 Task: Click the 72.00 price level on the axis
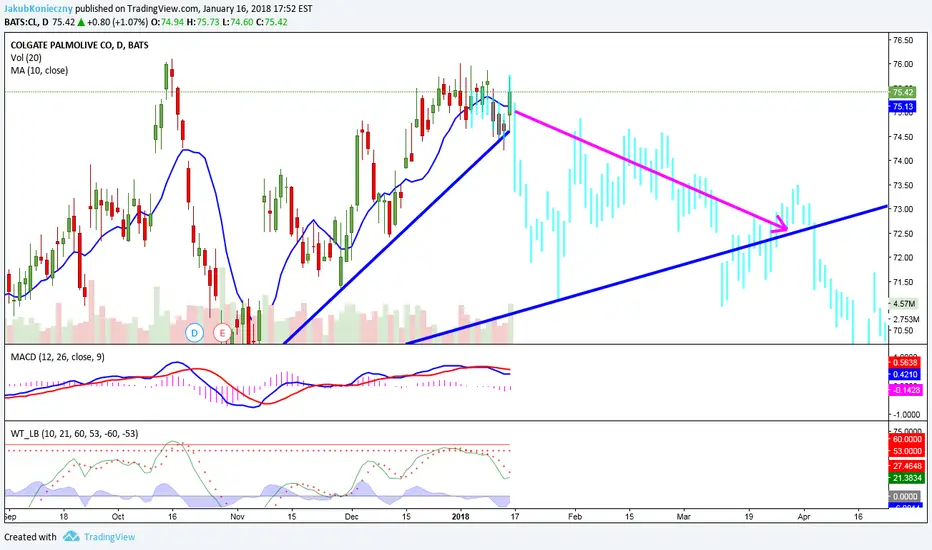(x=903, y=258)
